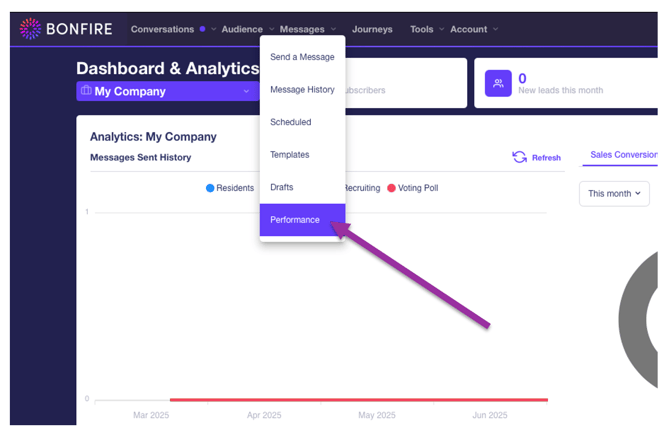
Task: Open Message History from the menu
Action: [302, 90]
